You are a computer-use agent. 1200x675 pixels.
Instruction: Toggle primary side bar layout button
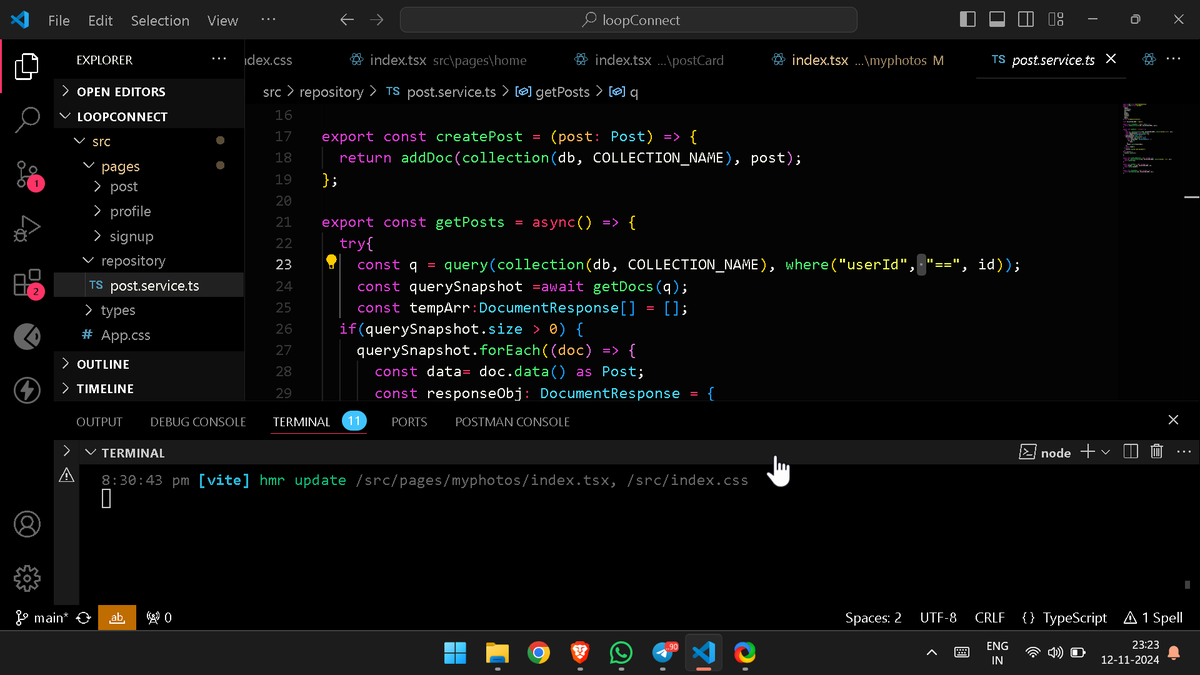(x=967, y=20)
